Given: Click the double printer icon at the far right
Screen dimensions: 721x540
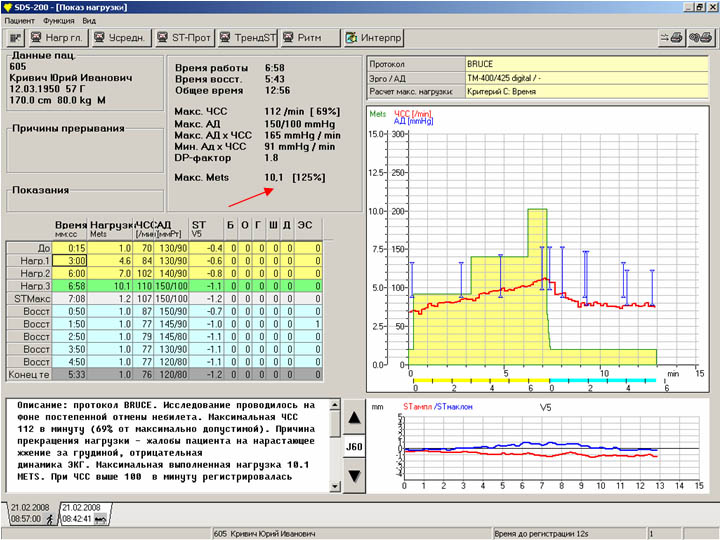Looking at the screenshot, I should pos(699,38).
